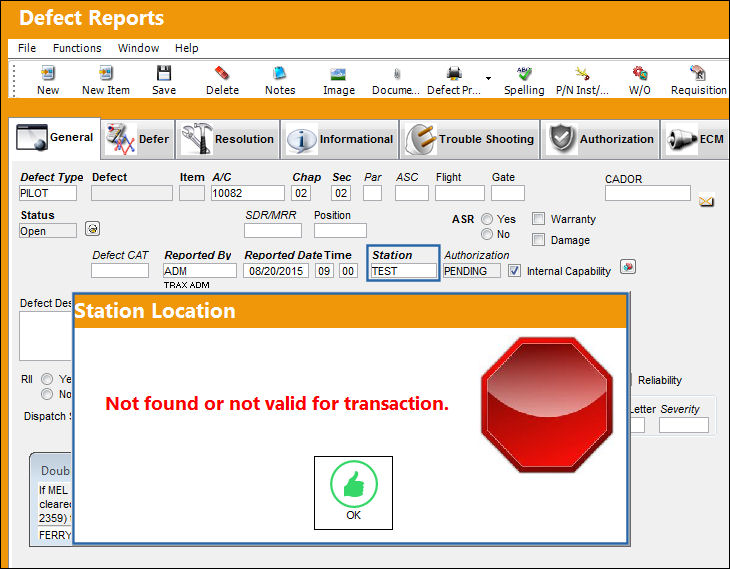Uncheck the Internal Capability checkbox
The height and width of the screenshot is (569, 730).
(514, 271)
